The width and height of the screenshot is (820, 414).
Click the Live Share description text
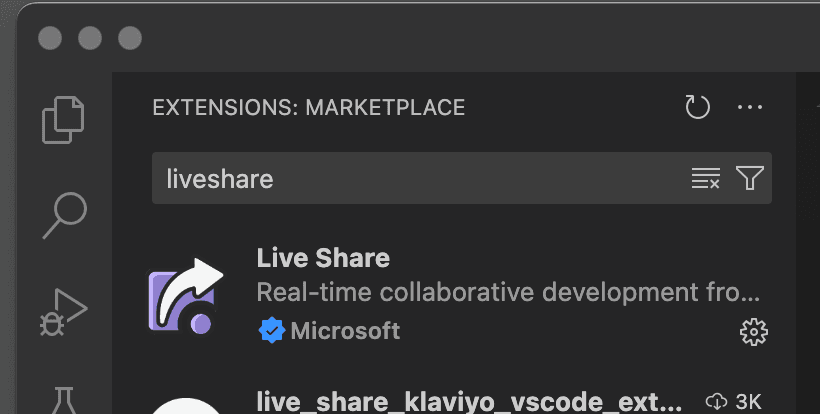pyautogui.click(x=508, y=293)
